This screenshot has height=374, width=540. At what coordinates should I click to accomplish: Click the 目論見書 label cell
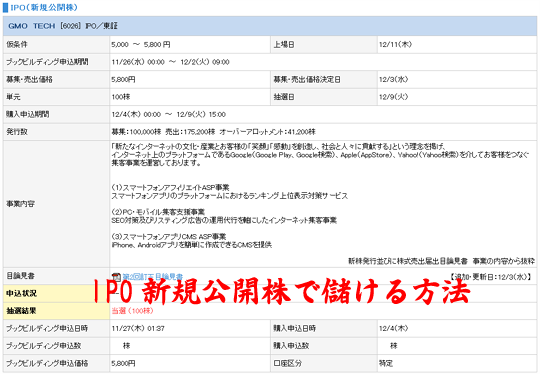pyautogui.click(x=56, y=276)
